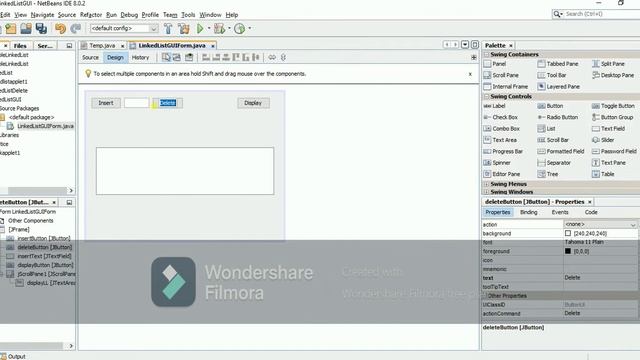The image size is (640, 360).
Task: Close the multiple-selection hint bar
Action: click(470, 74)
